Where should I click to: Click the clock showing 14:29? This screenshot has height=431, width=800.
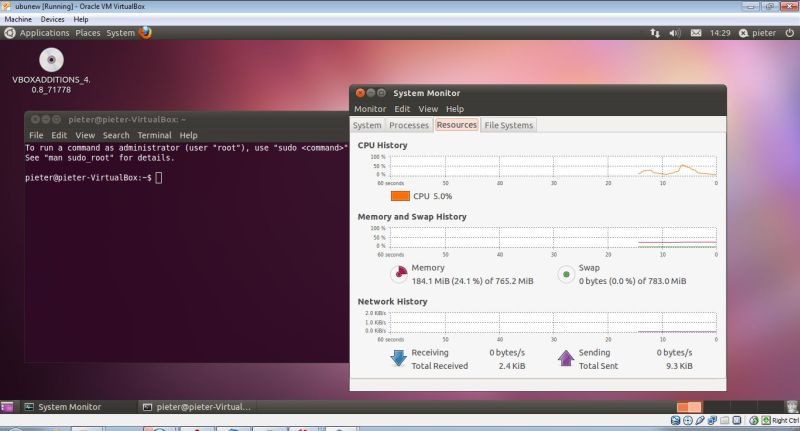point(720,33)
